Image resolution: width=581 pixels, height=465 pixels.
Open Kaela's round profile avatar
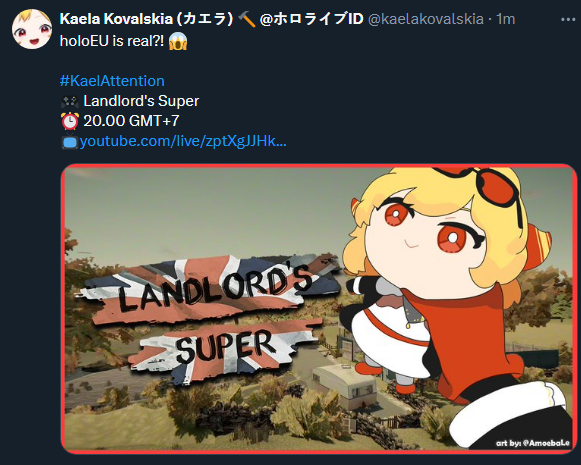click(x=32, y=29)
